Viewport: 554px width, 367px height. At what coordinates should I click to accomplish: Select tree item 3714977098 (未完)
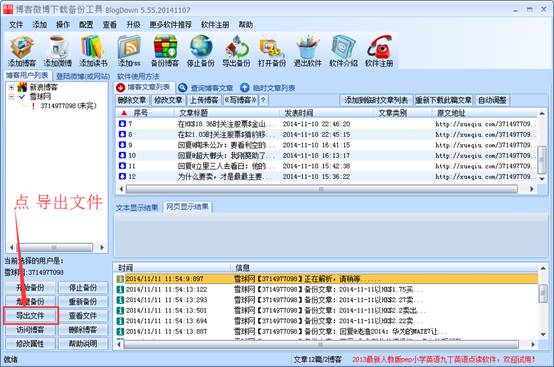(68, 106)
